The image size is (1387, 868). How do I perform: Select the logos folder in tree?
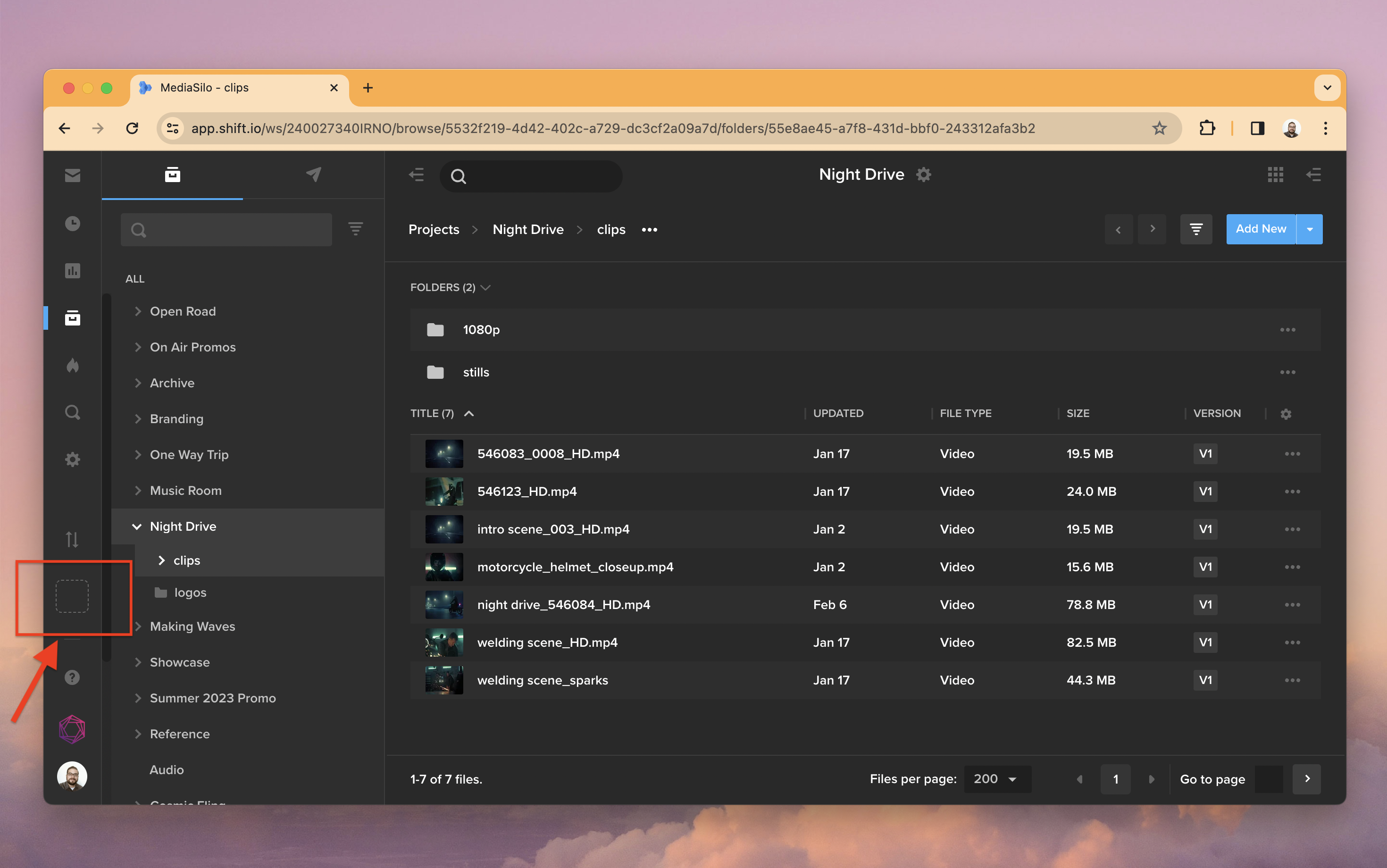tap(190, 593)
